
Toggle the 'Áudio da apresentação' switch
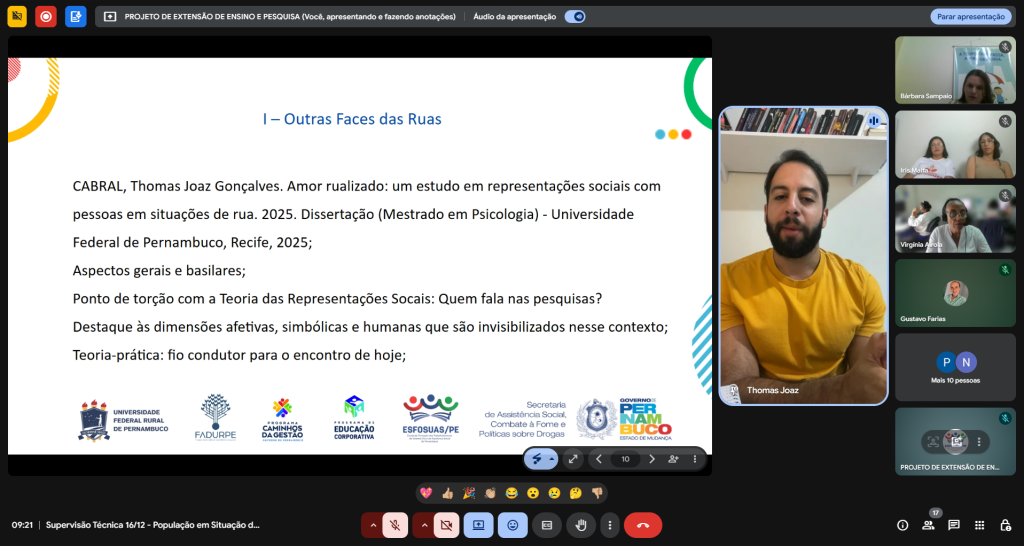(574, 17)
